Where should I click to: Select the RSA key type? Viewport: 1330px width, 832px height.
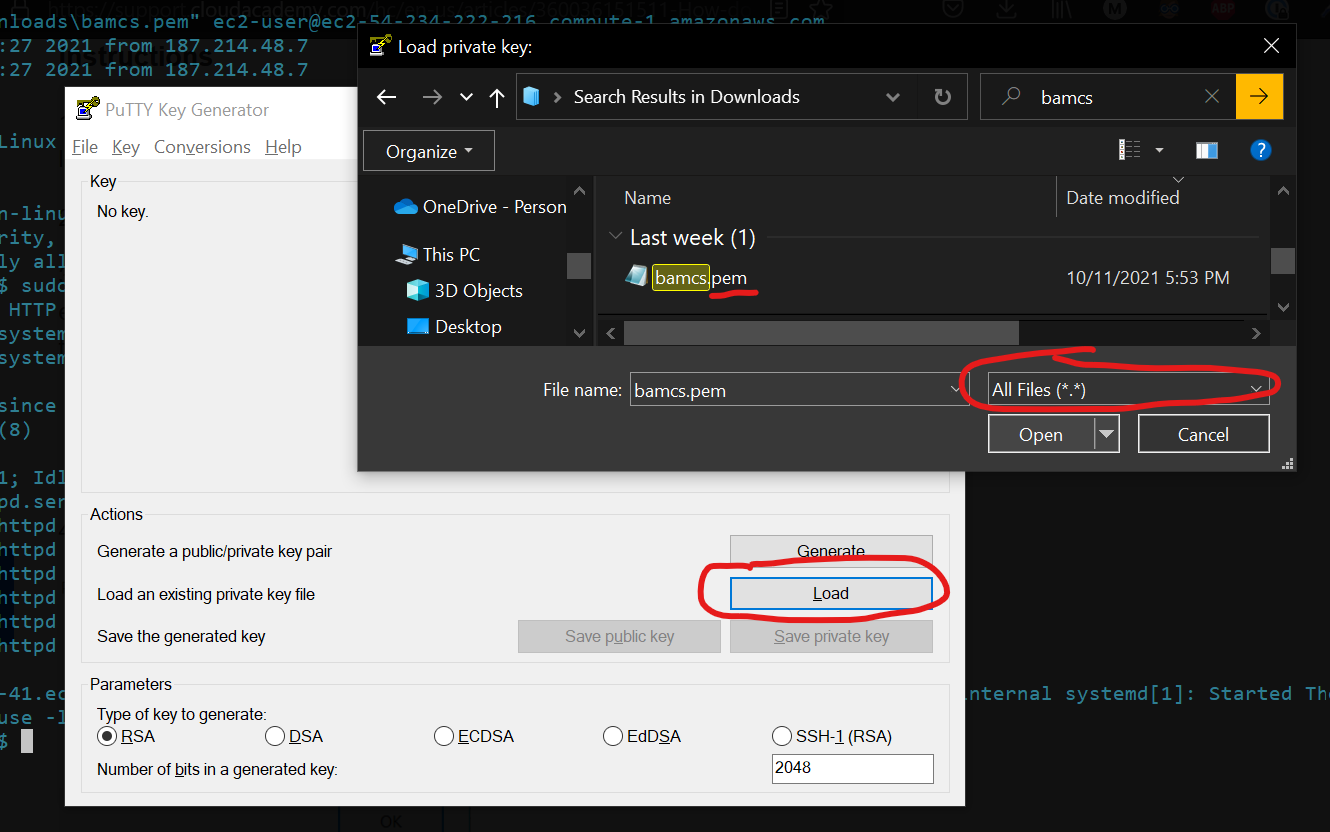click(106, 736)
